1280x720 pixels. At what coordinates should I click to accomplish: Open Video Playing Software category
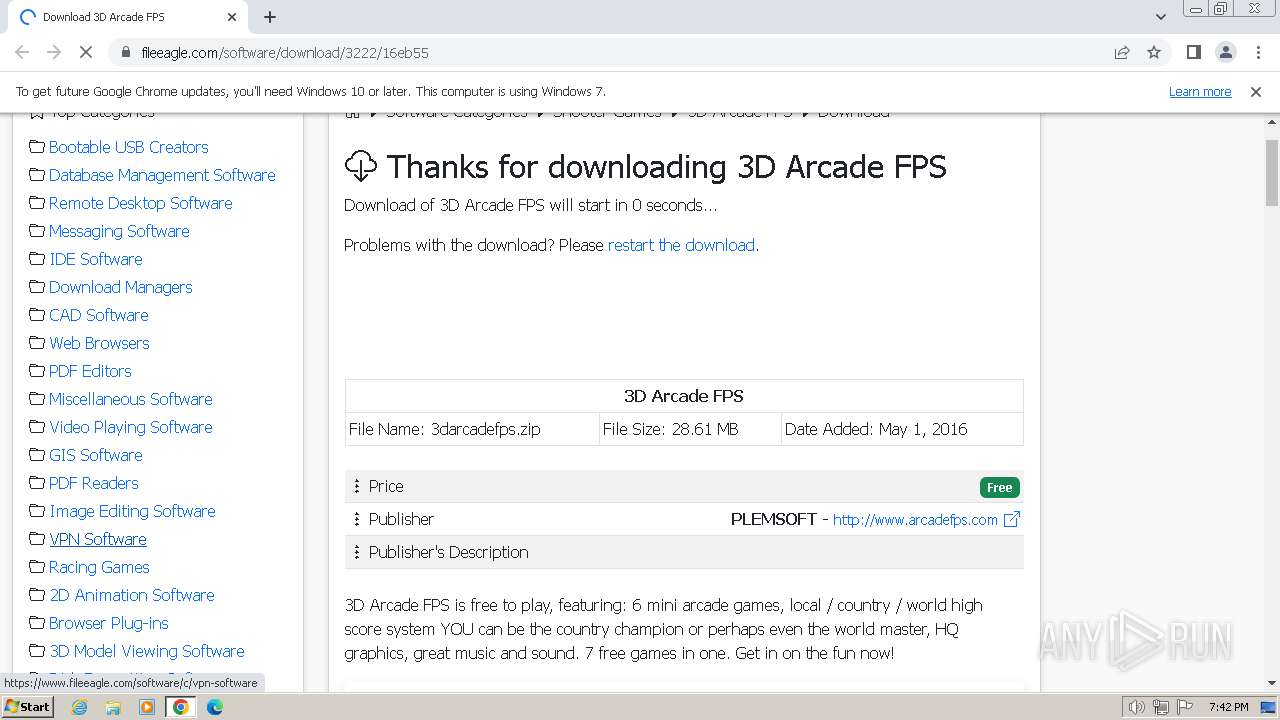(x=131, y=427)
